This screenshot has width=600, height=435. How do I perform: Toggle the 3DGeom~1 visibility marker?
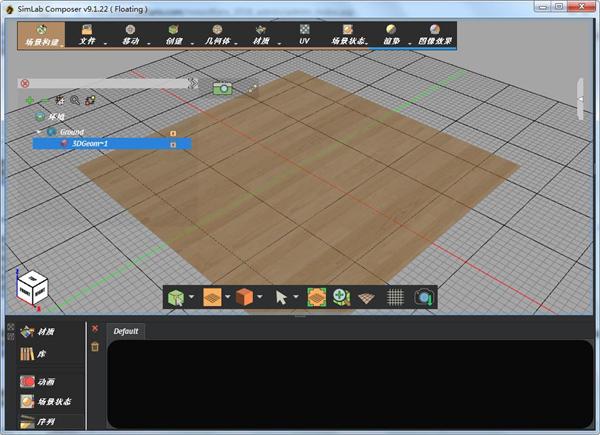tap(173, 144)
